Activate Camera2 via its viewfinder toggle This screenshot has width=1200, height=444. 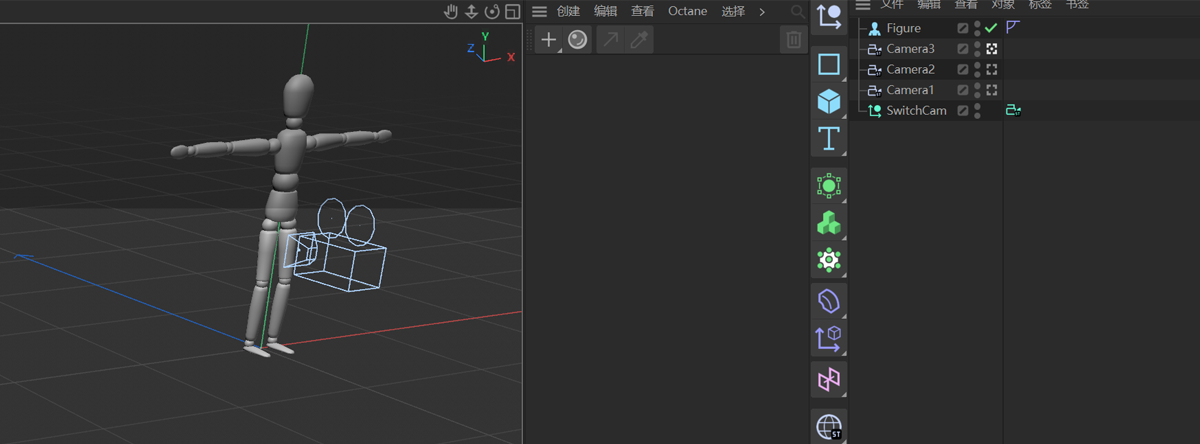click(991, 70)
